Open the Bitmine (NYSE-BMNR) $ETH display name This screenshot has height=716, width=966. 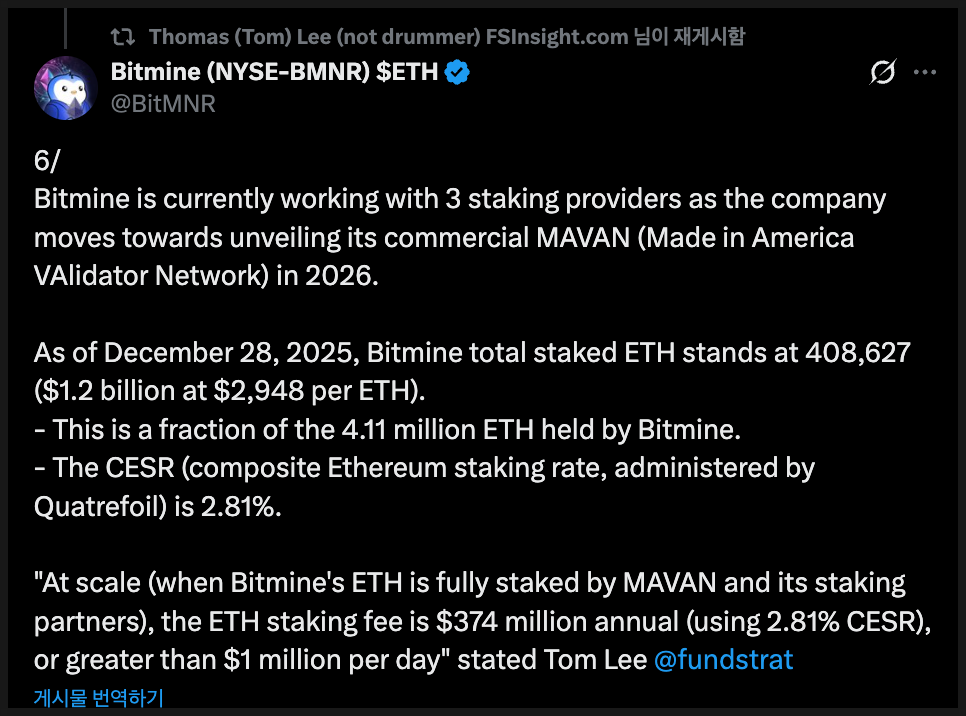pos(272,72)
